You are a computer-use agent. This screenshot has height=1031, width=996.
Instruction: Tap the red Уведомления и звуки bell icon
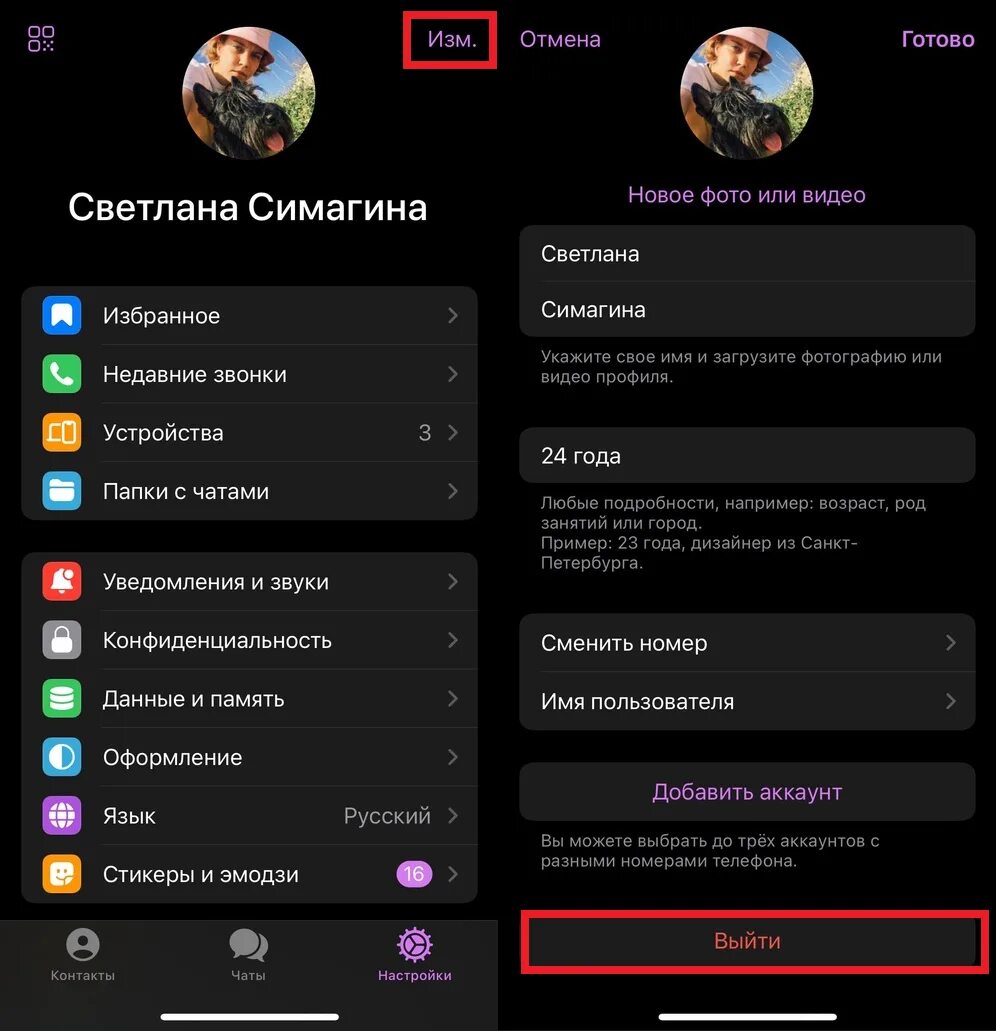pos(62,581)
